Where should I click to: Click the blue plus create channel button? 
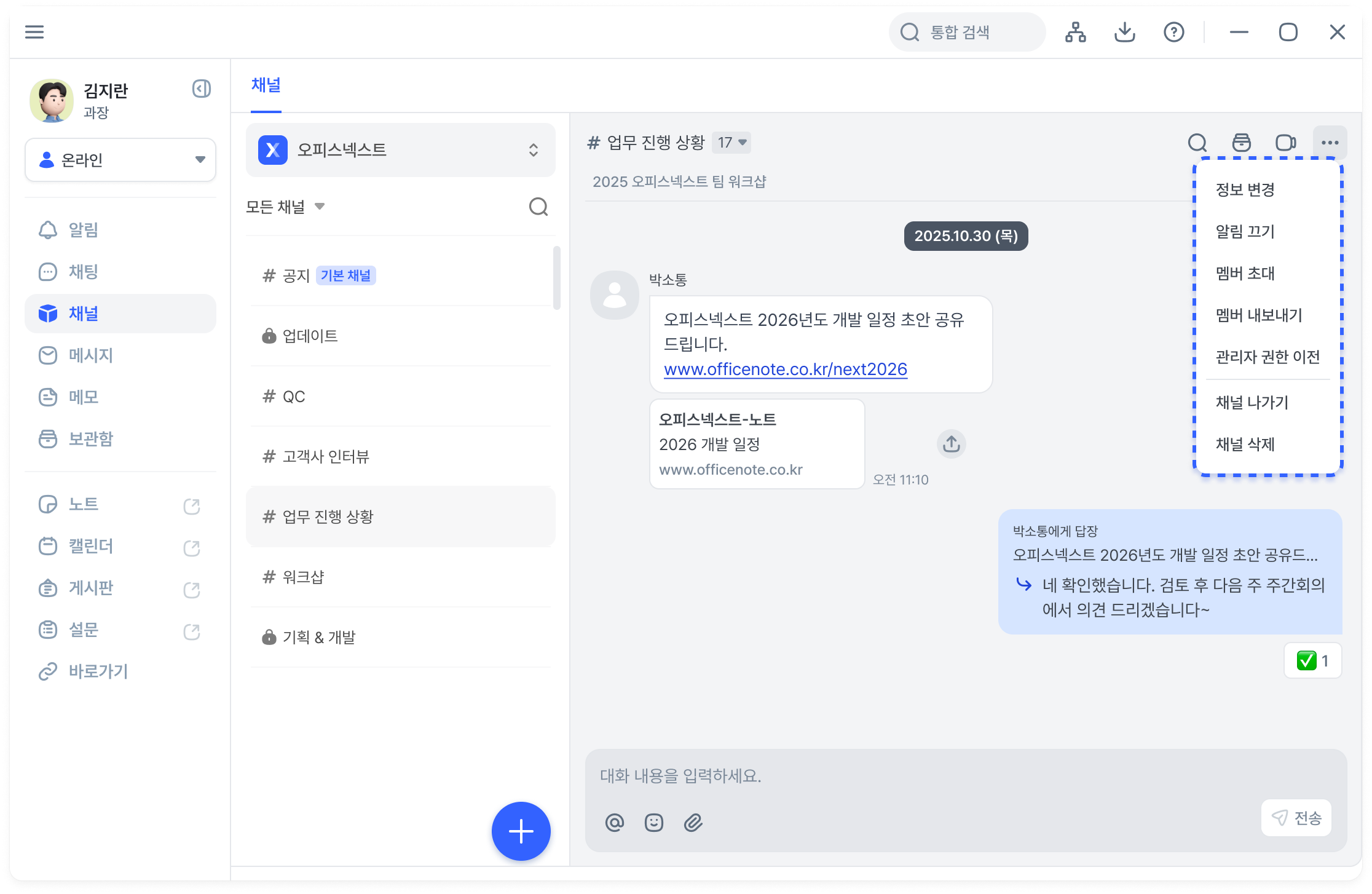click(x=521, y=831)
